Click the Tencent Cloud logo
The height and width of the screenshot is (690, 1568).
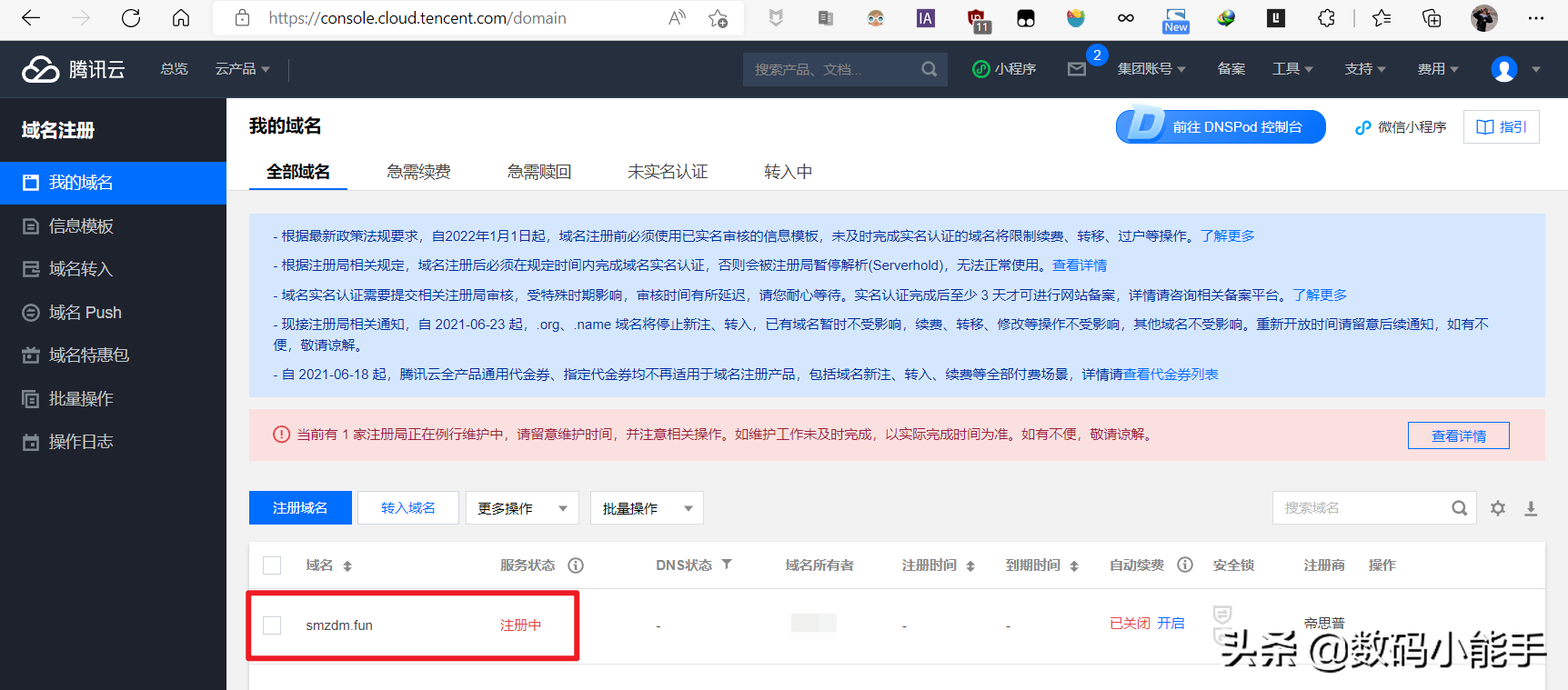click(x=73, y=69)
